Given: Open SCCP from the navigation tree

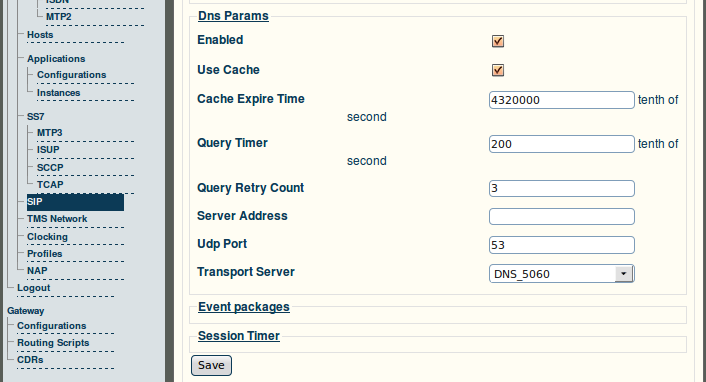Looking at the screenshot, I should tap(50, 168).
